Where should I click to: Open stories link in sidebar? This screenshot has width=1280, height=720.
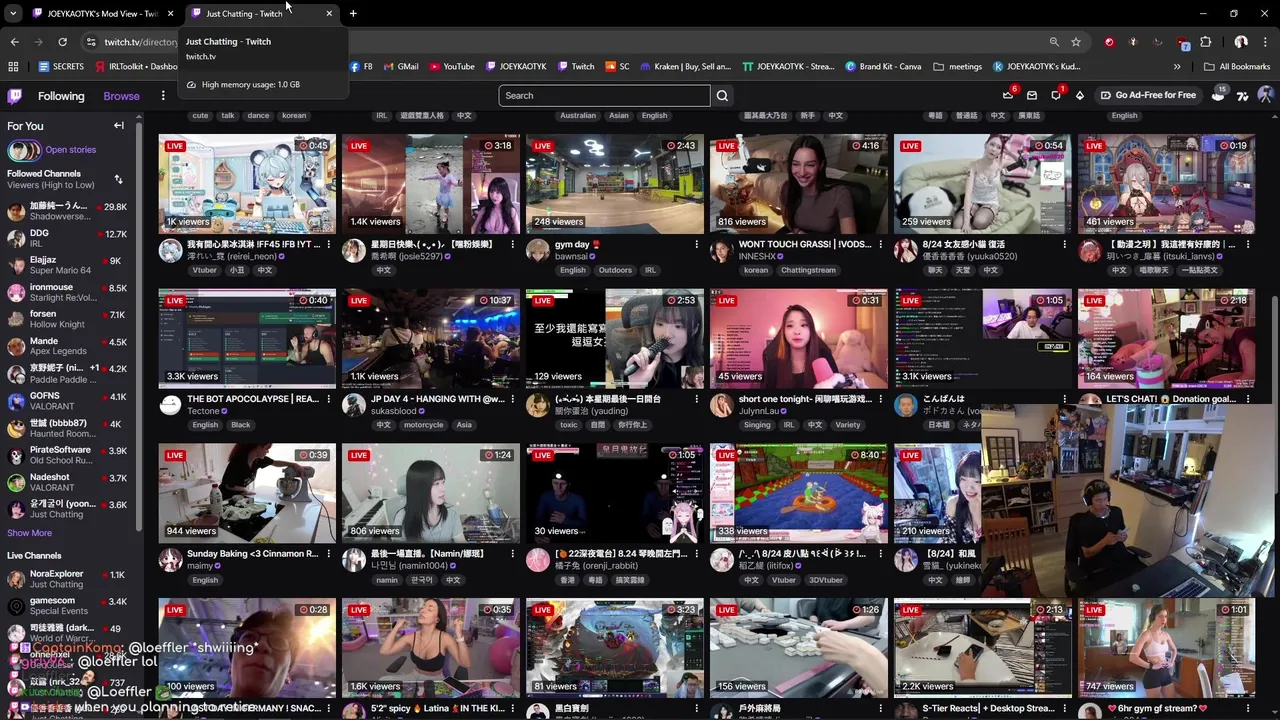click(x=71, y=150)
